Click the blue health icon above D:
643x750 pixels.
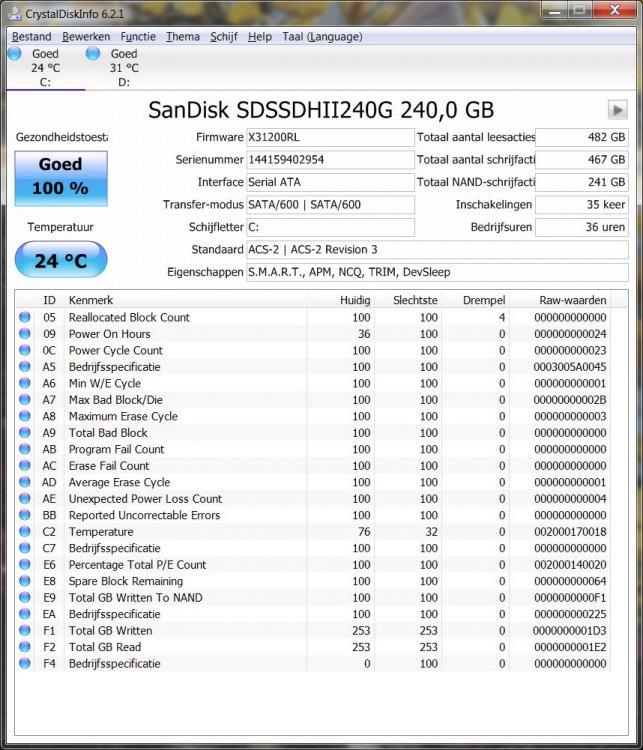click(93, 53)
